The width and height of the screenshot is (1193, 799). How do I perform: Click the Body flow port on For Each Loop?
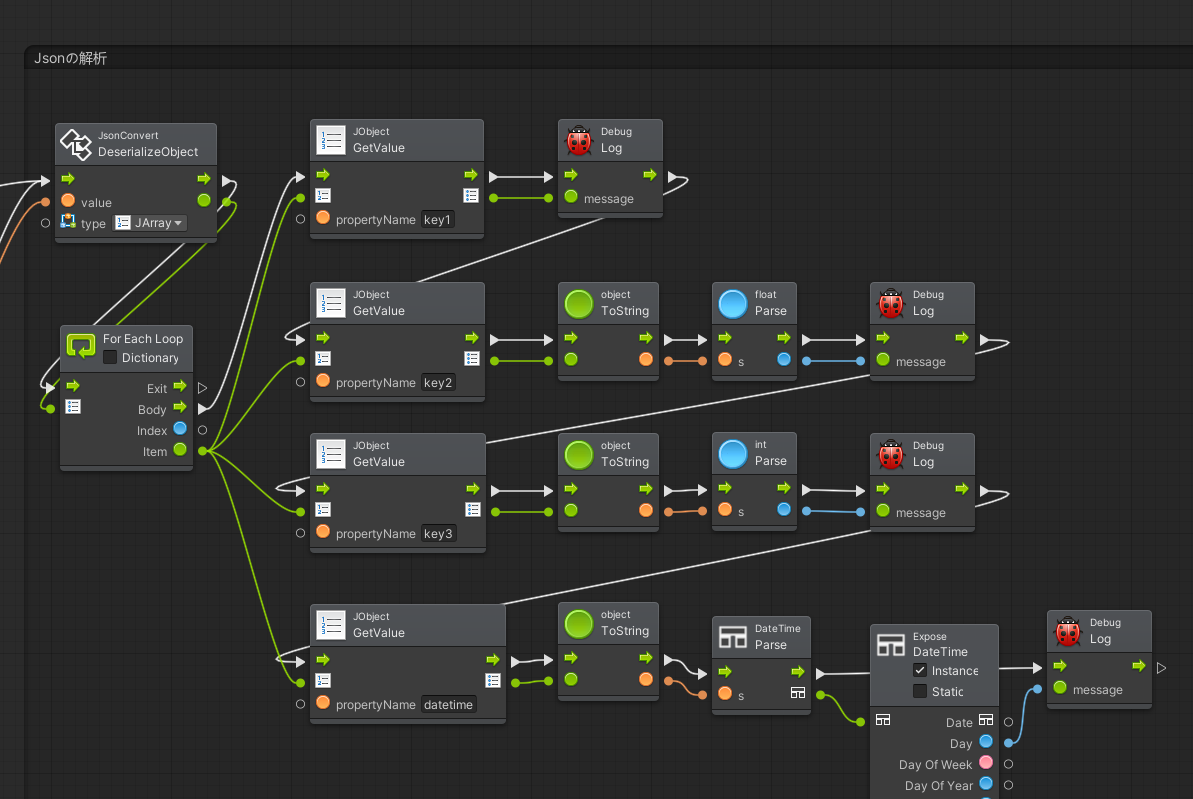[180, 408]
